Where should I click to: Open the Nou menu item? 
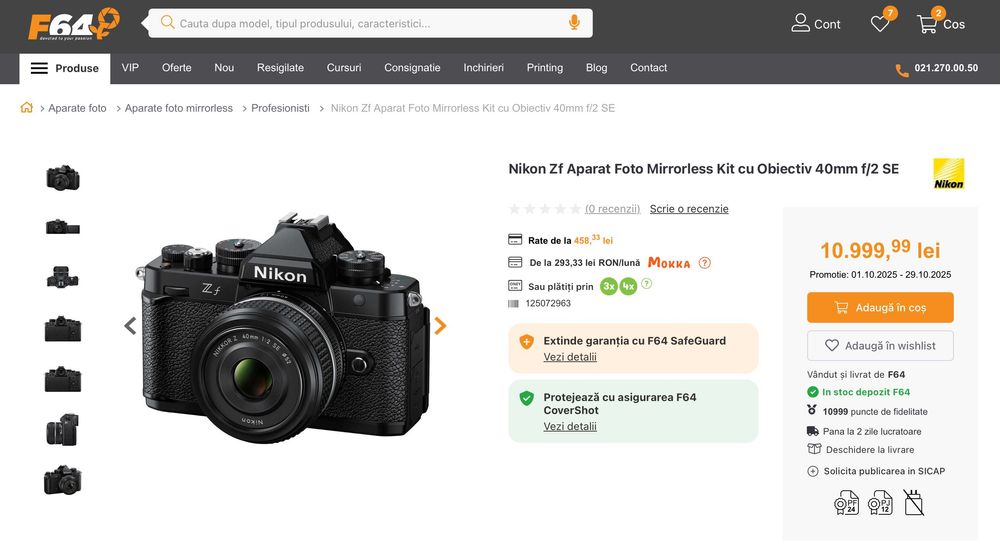[x=224, y=68]
